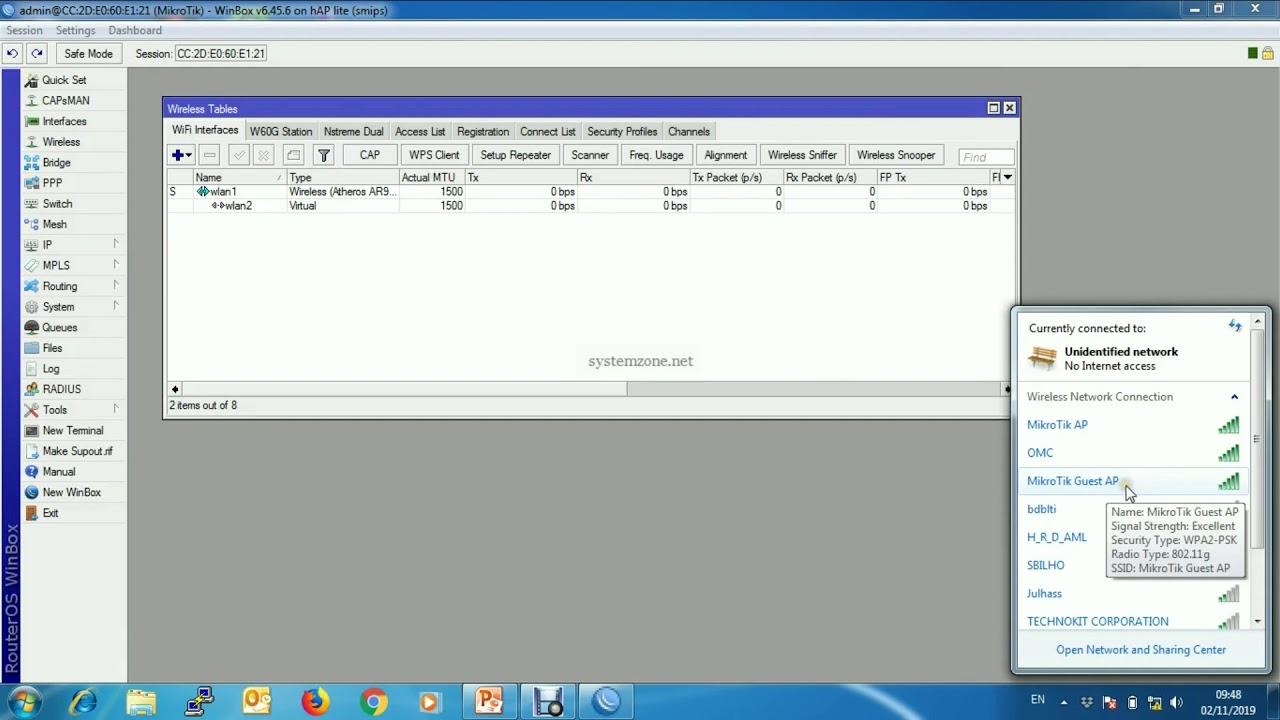This screenshot has height=720, width=1280.
Task: Click the Find field in Wireless Tables
Action: (x=986, y=156)
